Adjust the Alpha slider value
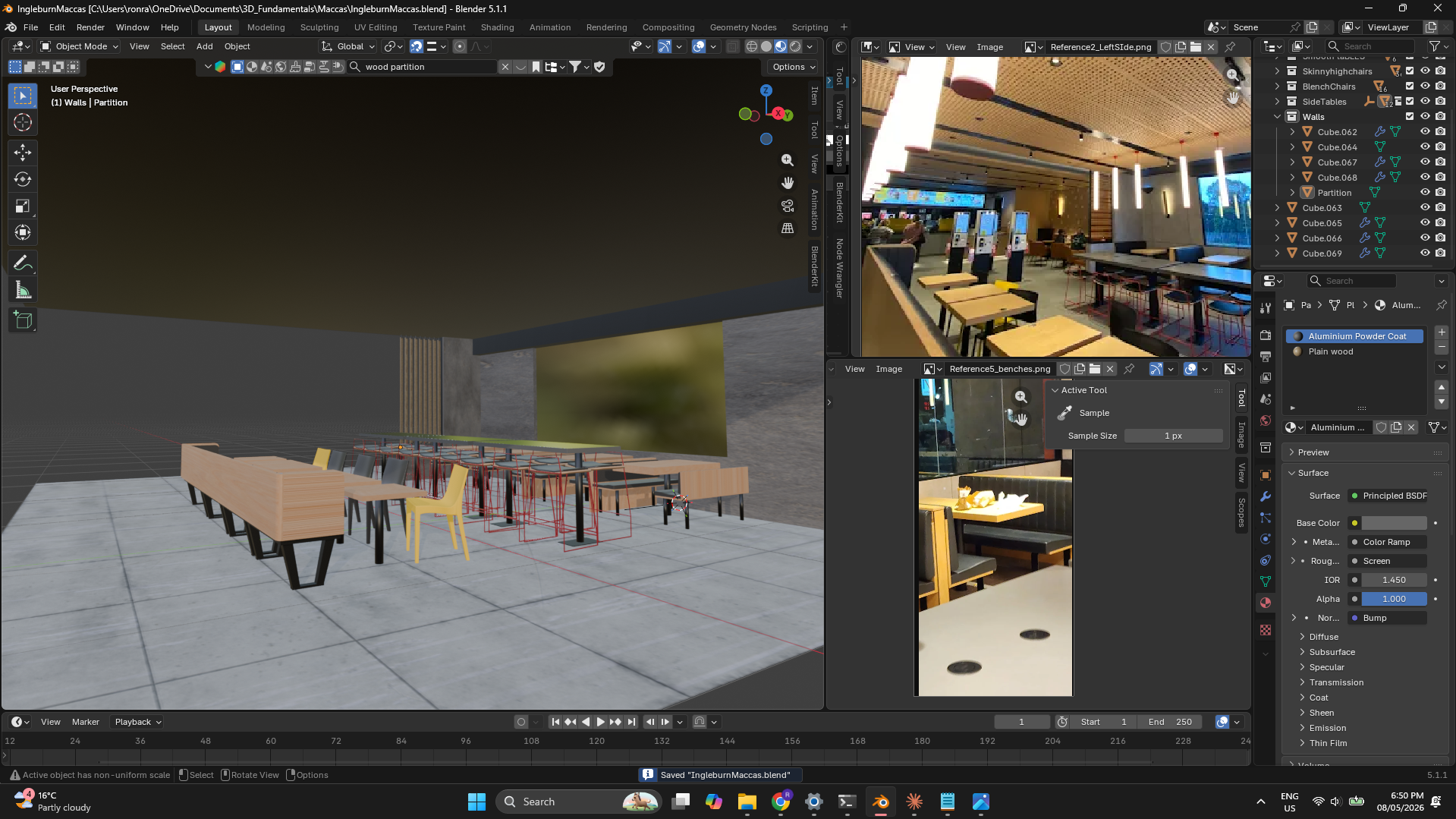 tap(1394, 599)
